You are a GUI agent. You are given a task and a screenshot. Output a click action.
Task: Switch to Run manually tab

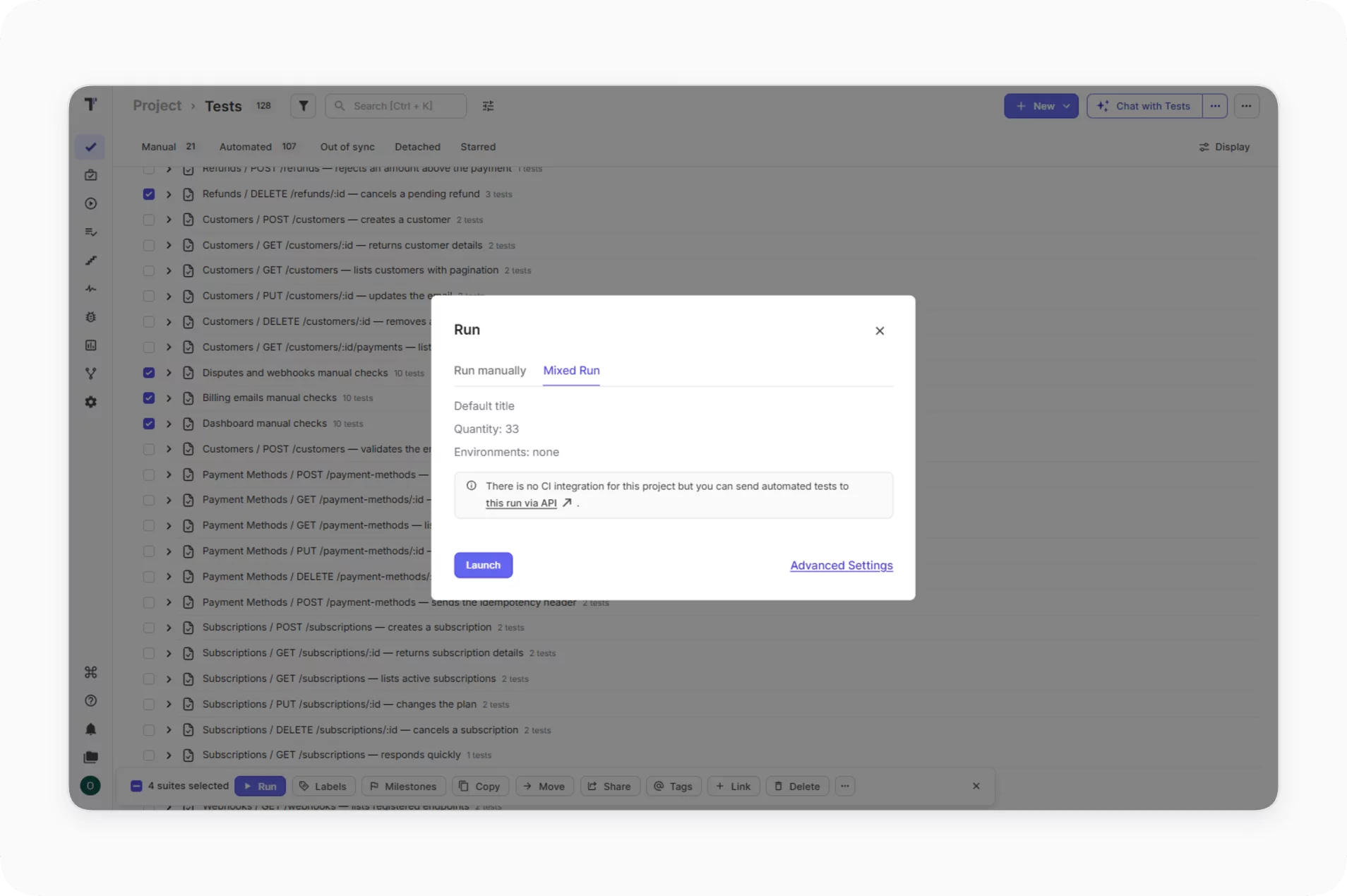point(489,371)
